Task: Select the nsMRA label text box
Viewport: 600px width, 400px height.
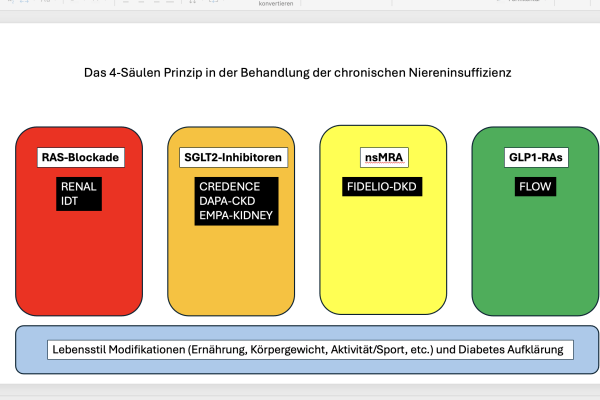Action: coord(383,158)
